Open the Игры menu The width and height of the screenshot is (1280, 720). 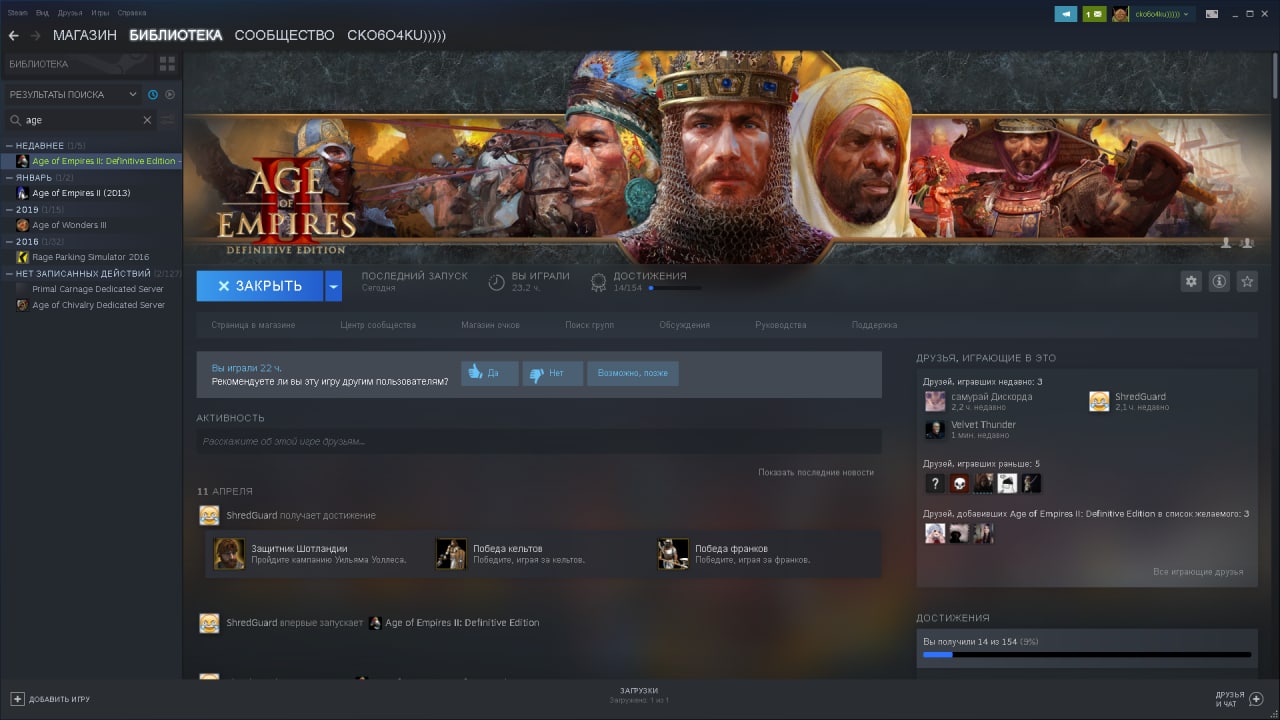coord(100,13)
